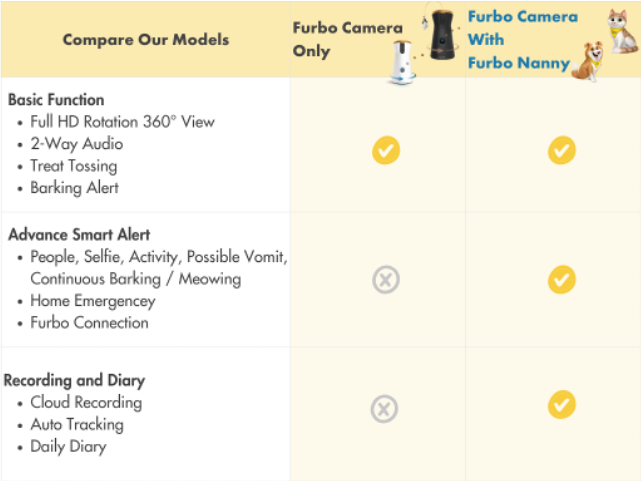
Task: Click the Treat Tossing feature text
Action: [x=73, y=166]
